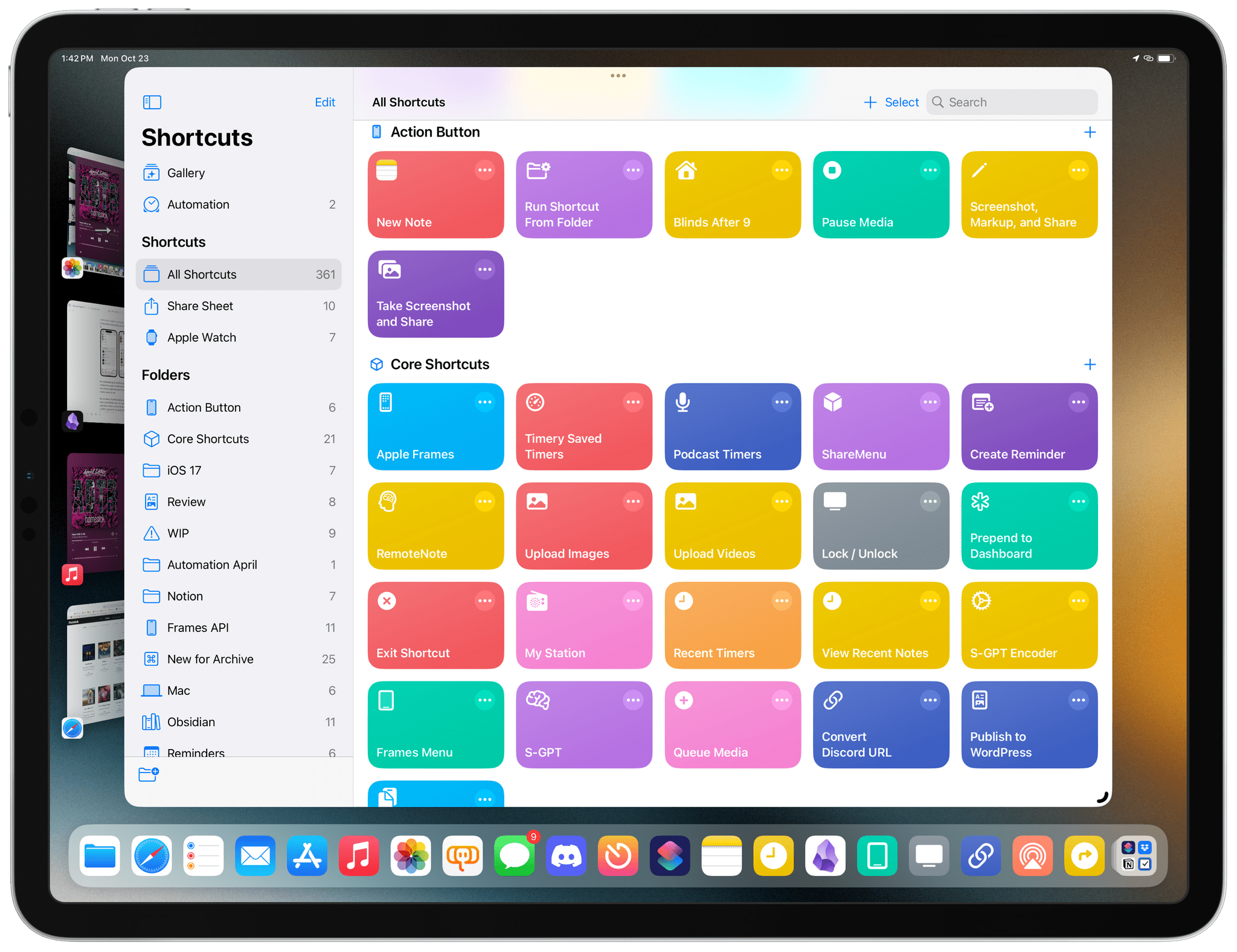Click Edit in the sidebar
1237x952 pixels.
tap(325, 102)
